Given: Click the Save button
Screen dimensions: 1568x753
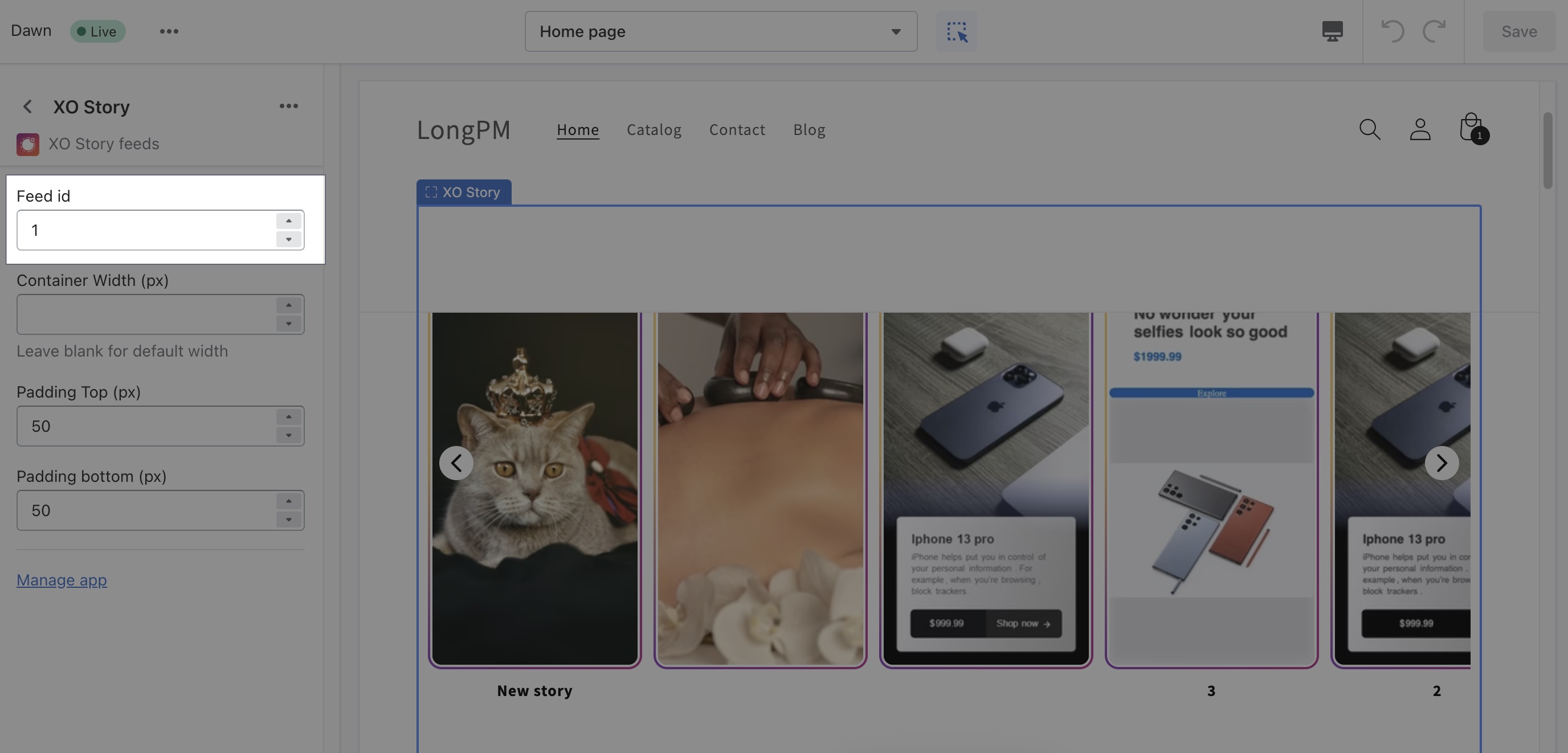Looking at the screenshot, I should pyautogui.click(x=1518, y=31).
